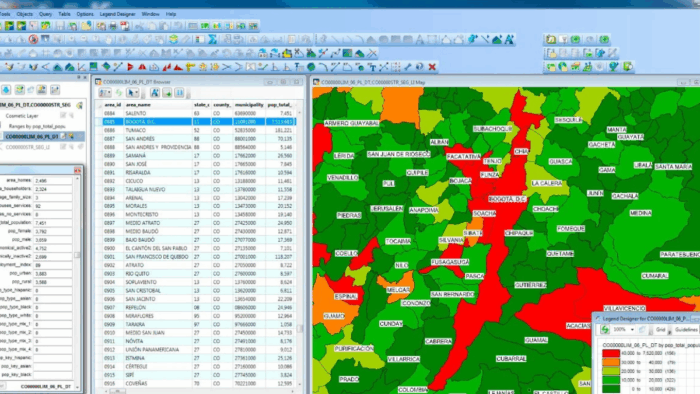The image size is (700, 394).
Task: Click the area_homes value field
Action: point(53,181)
